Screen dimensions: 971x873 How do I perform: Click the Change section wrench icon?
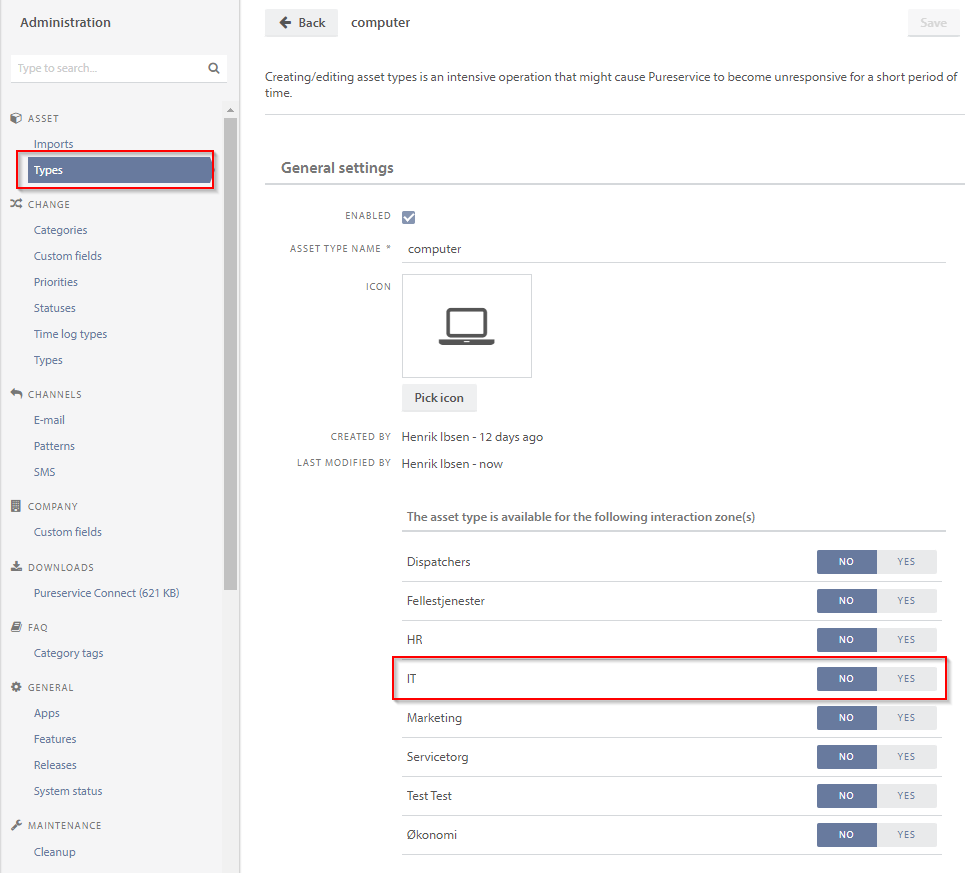click(x=19, y=204)
